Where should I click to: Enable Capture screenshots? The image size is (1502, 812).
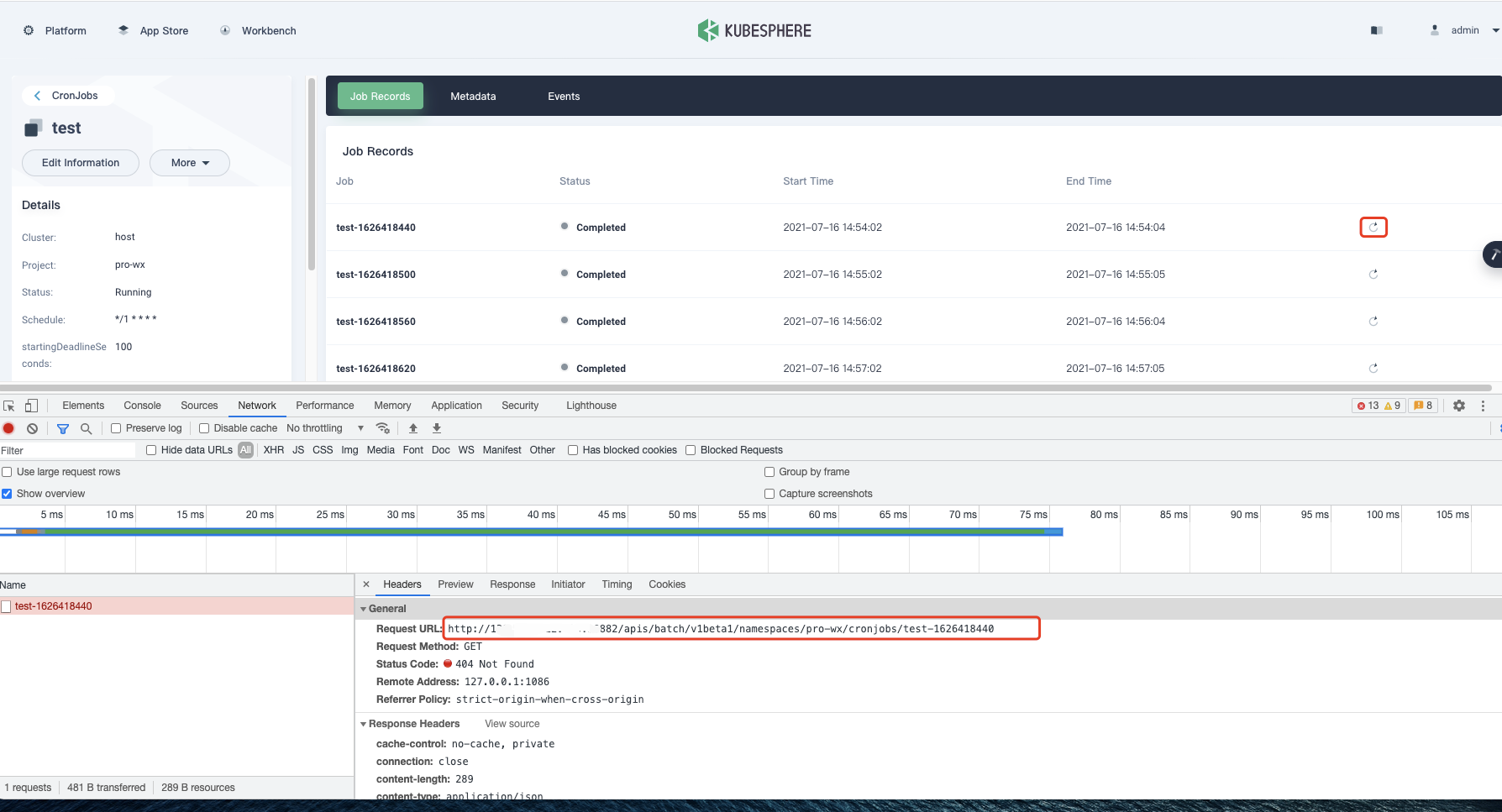click(x=769, y=493)
